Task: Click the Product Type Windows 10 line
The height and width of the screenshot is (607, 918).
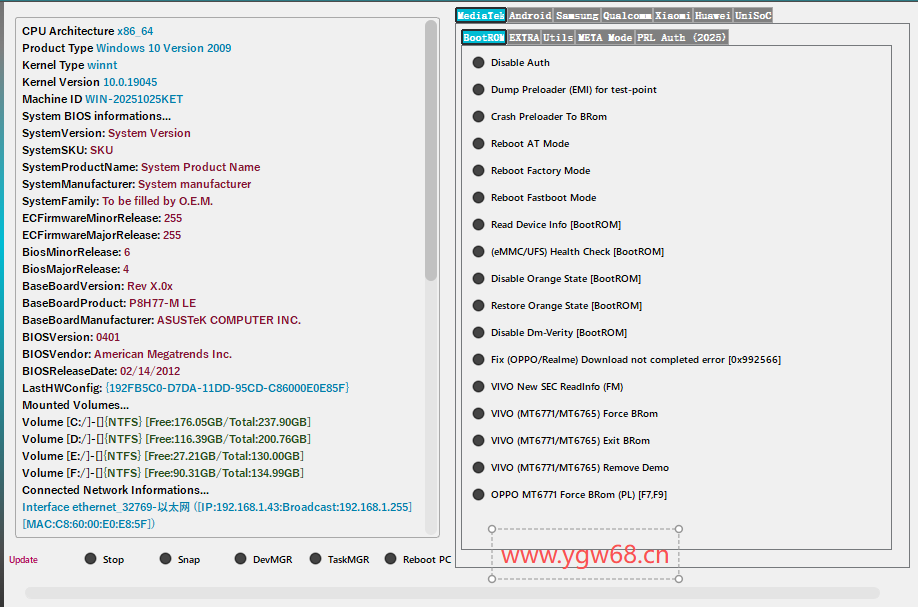Action: pyautogui.click(x=126, y=48)
